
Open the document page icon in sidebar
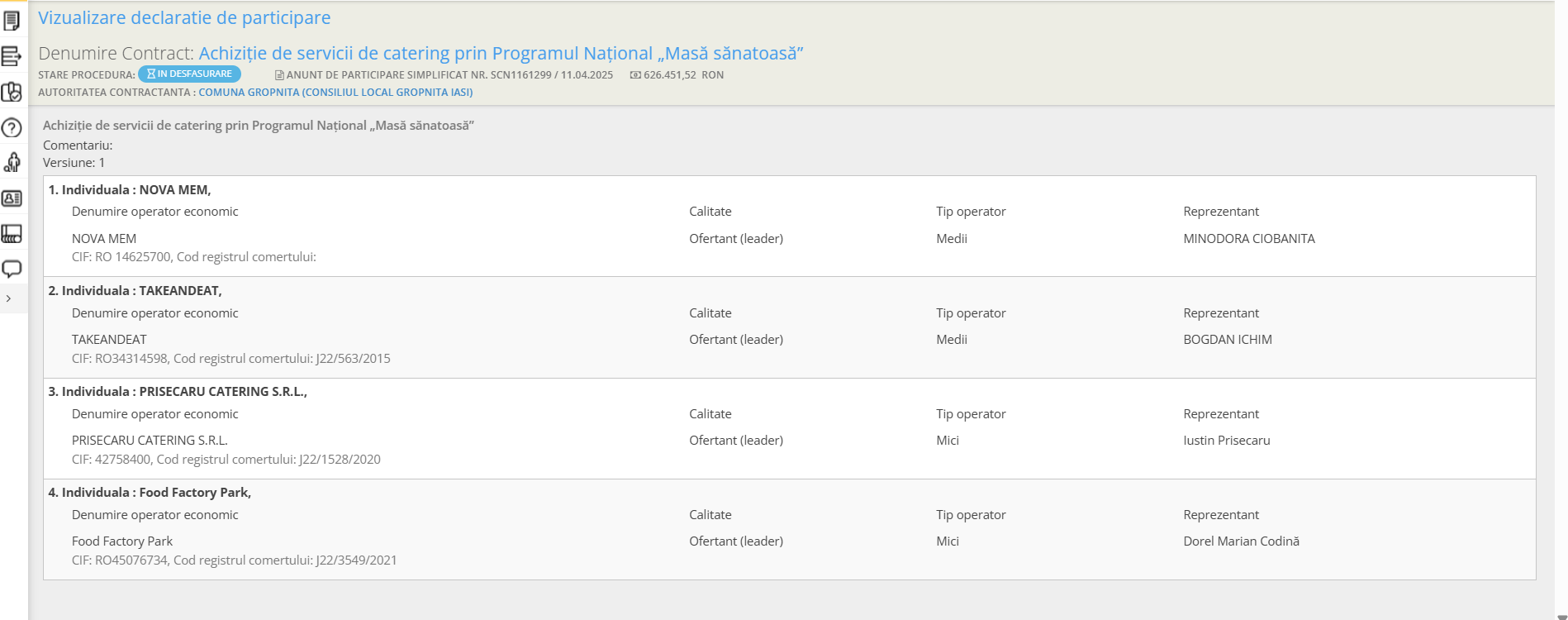coord(12,21)
